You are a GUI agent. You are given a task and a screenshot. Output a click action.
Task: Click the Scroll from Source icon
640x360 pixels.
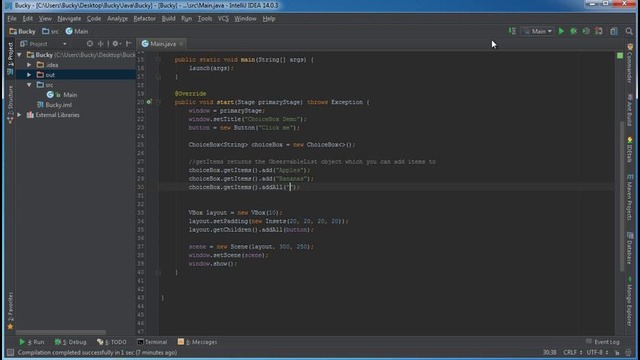pyautogui.click(x=90, y=44)
